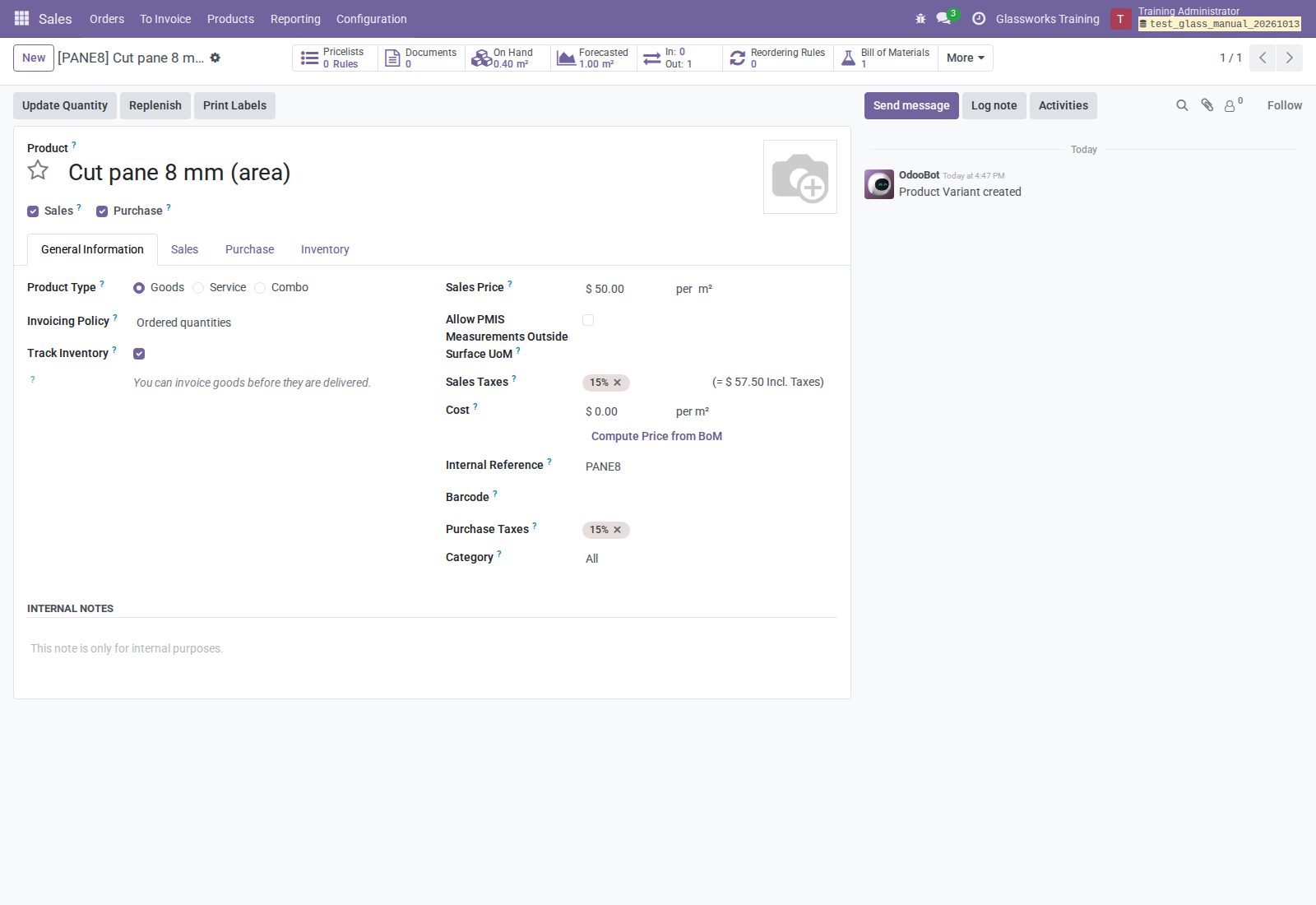Open the activities clock icon
The width and height of the screenshot is (1316, 905).
coord(979,18)
